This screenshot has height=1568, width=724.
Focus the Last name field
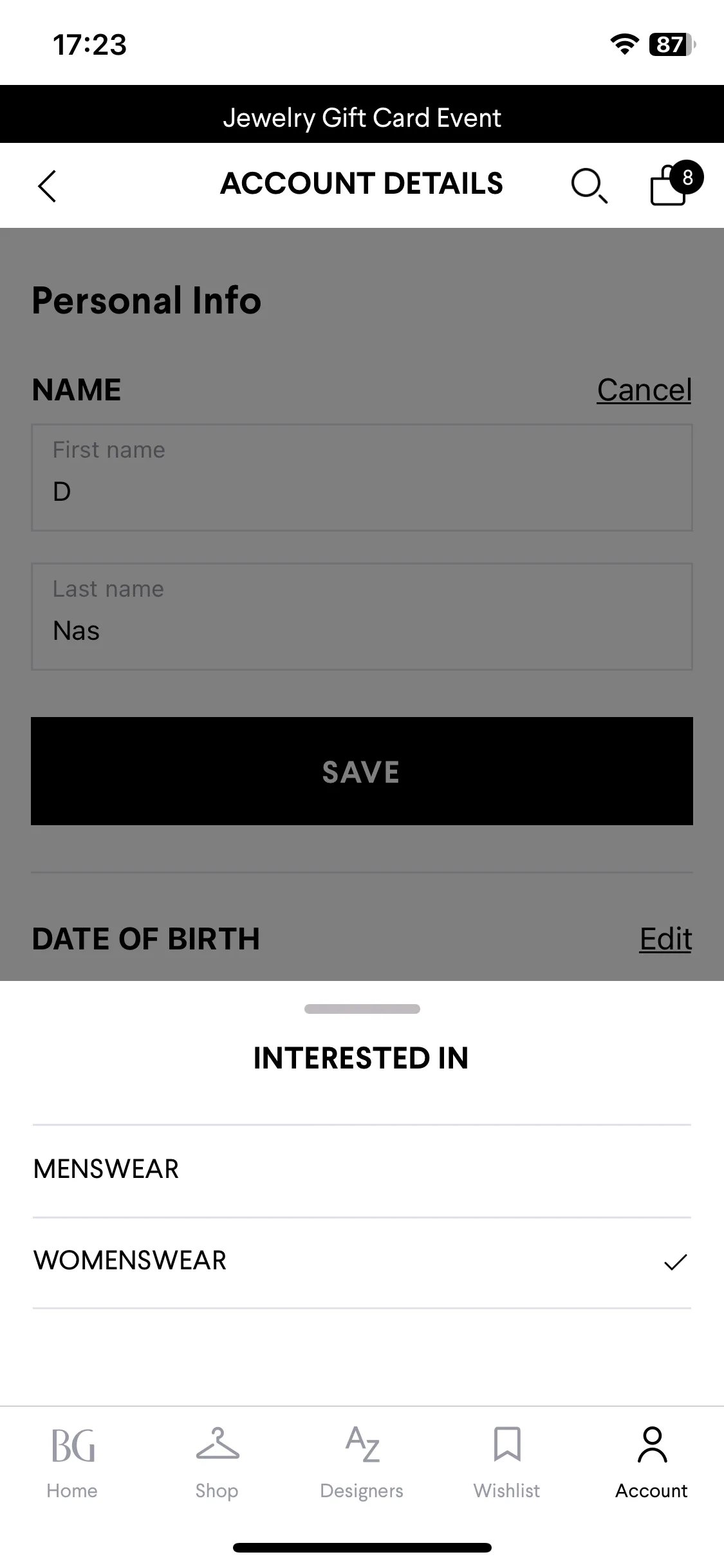[362, 617]
